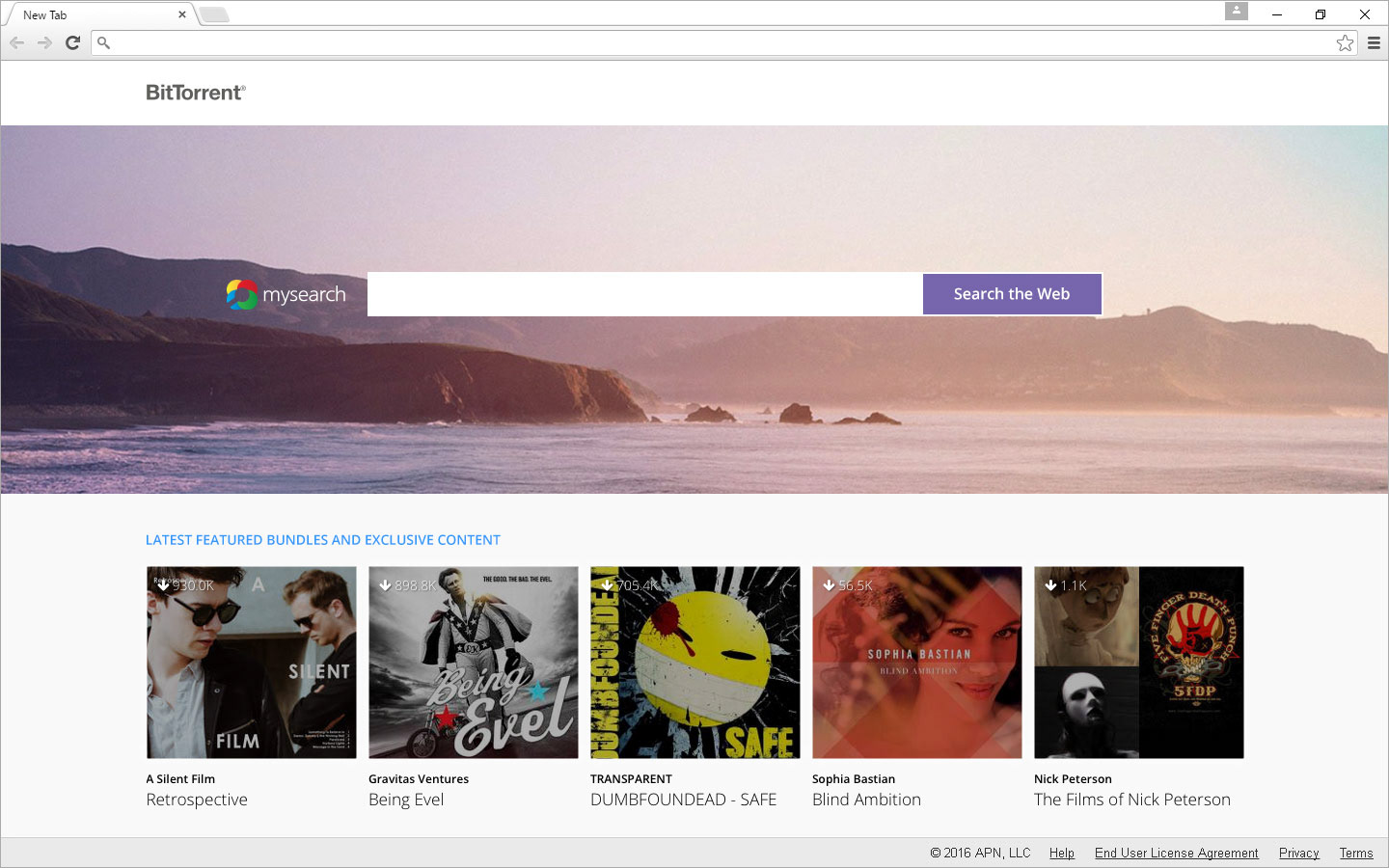Screen dimensions: 1389x868
Task: Click download icon showing 705.4K
Action: click(x=607, y=584)
